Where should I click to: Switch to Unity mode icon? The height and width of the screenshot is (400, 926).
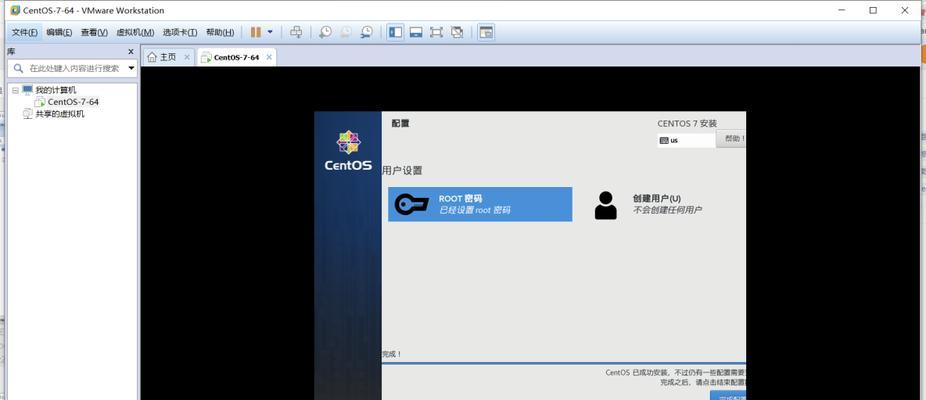click(457, 32)
